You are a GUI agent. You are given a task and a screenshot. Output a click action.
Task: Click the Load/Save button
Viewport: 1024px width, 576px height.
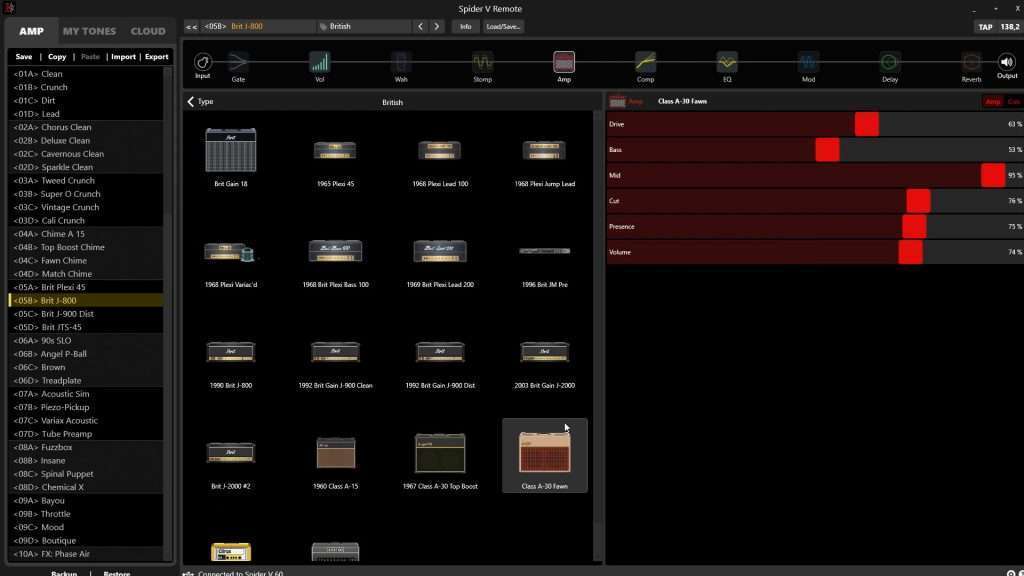(503, 26)
